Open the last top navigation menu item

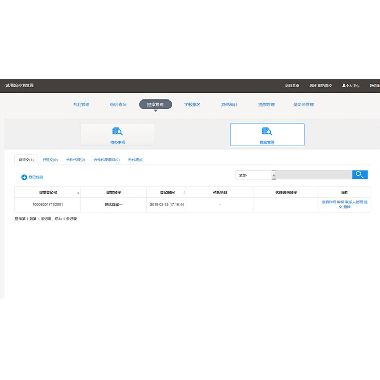[304, 105]
